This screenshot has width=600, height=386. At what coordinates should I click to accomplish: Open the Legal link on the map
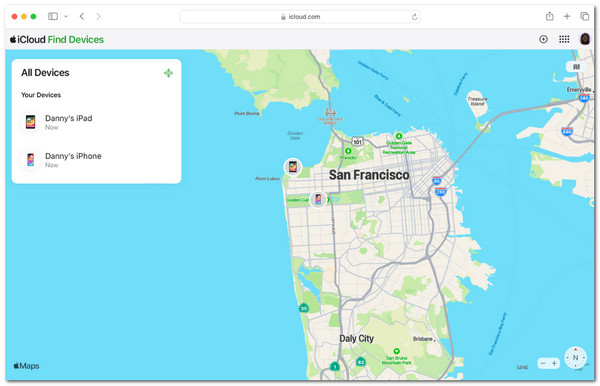[x=522, y=366]
